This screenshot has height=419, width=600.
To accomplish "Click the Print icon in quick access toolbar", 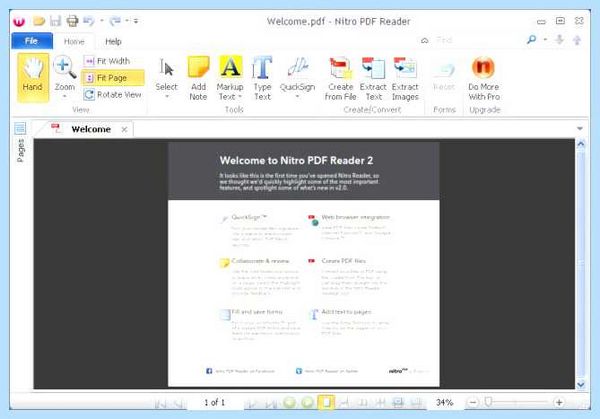I will coord(72,21).
